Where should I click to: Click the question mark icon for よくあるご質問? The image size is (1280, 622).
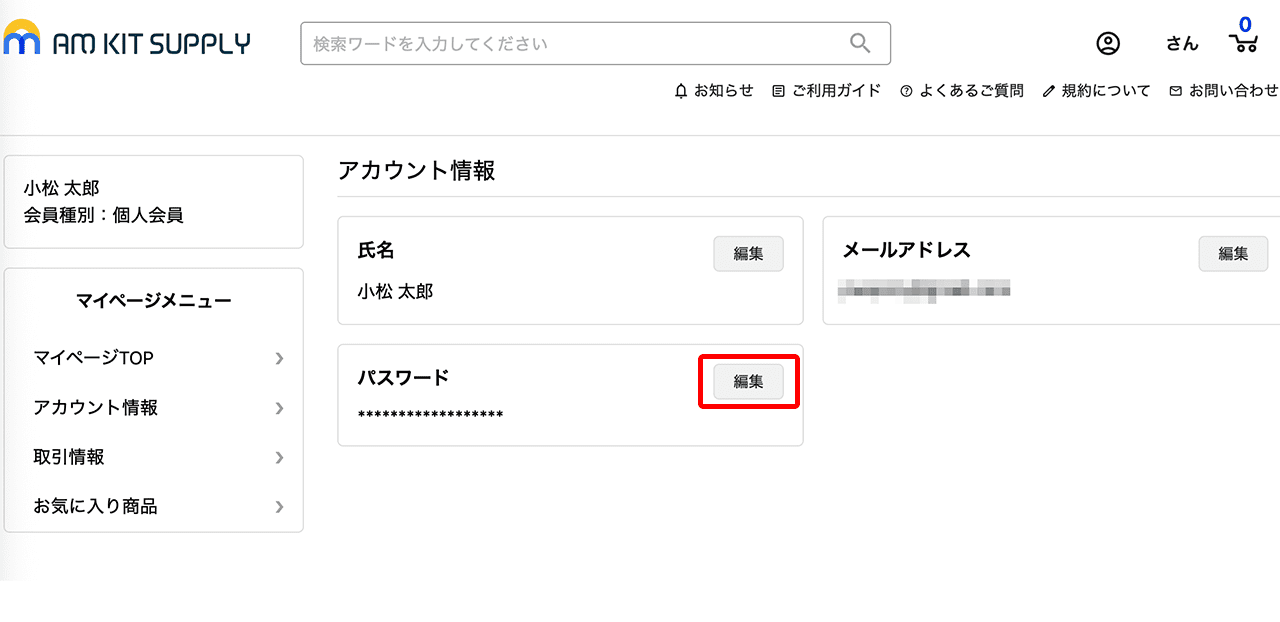click(906, 90)
